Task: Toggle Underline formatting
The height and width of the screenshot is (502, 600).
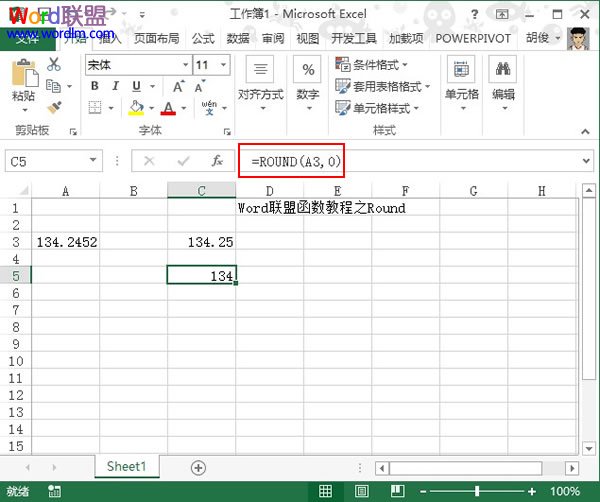Action: (x=136, y=86)
